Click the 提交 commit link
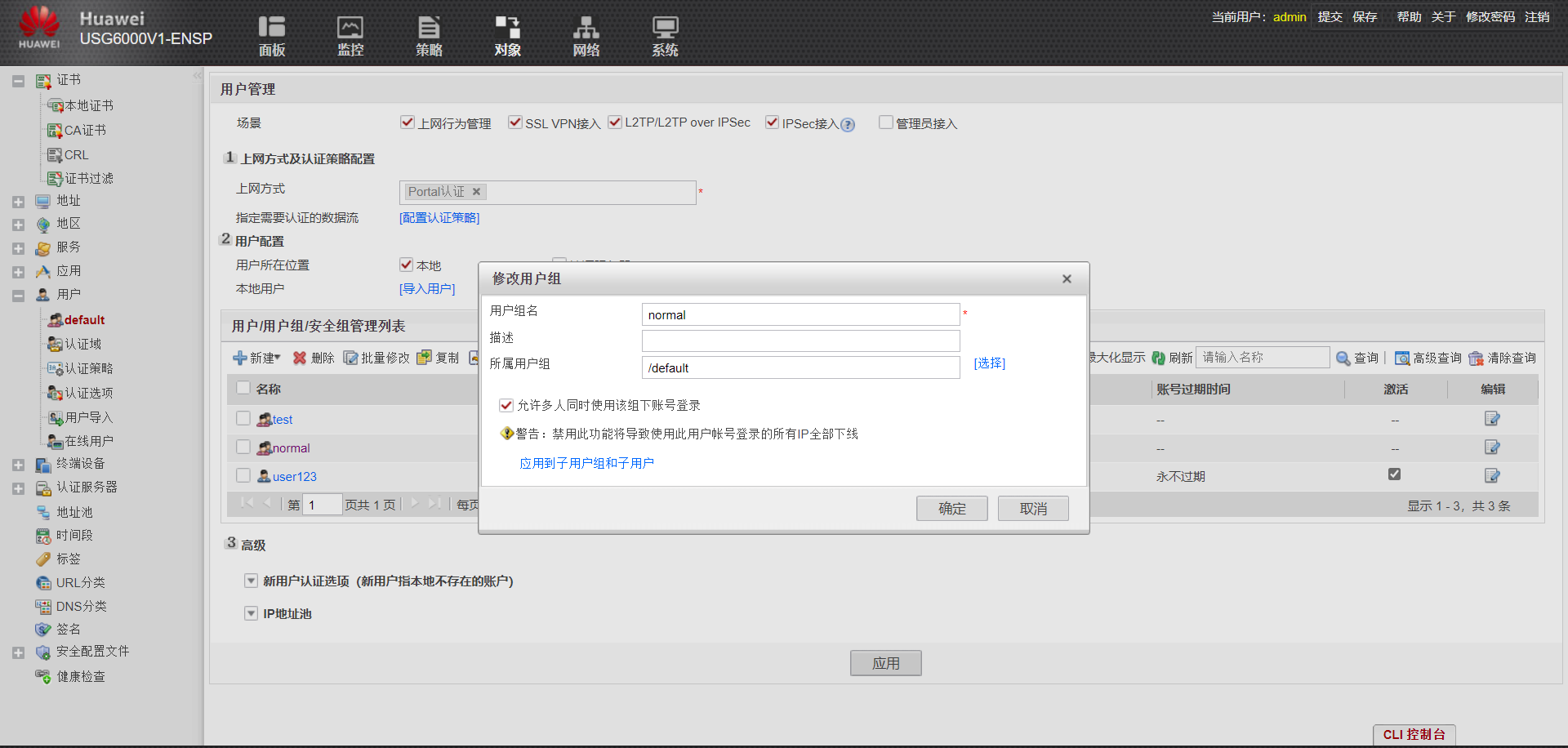The width and height of the screenshot is (1568, 748). point(1330,16)
